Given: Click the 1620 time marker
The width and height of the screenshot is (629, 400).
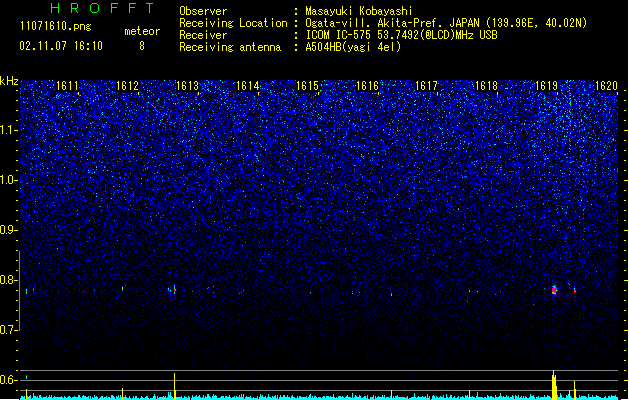Looking at the screenshot, I should pyautogui.click(x=606, y=86).
